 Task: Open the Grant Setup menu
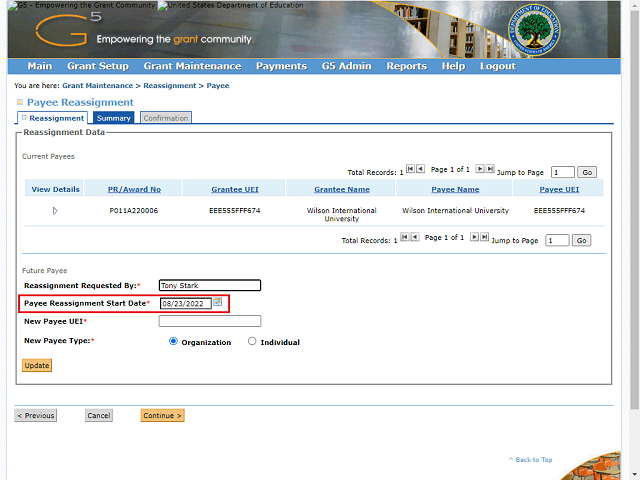[x=98, y=66]
